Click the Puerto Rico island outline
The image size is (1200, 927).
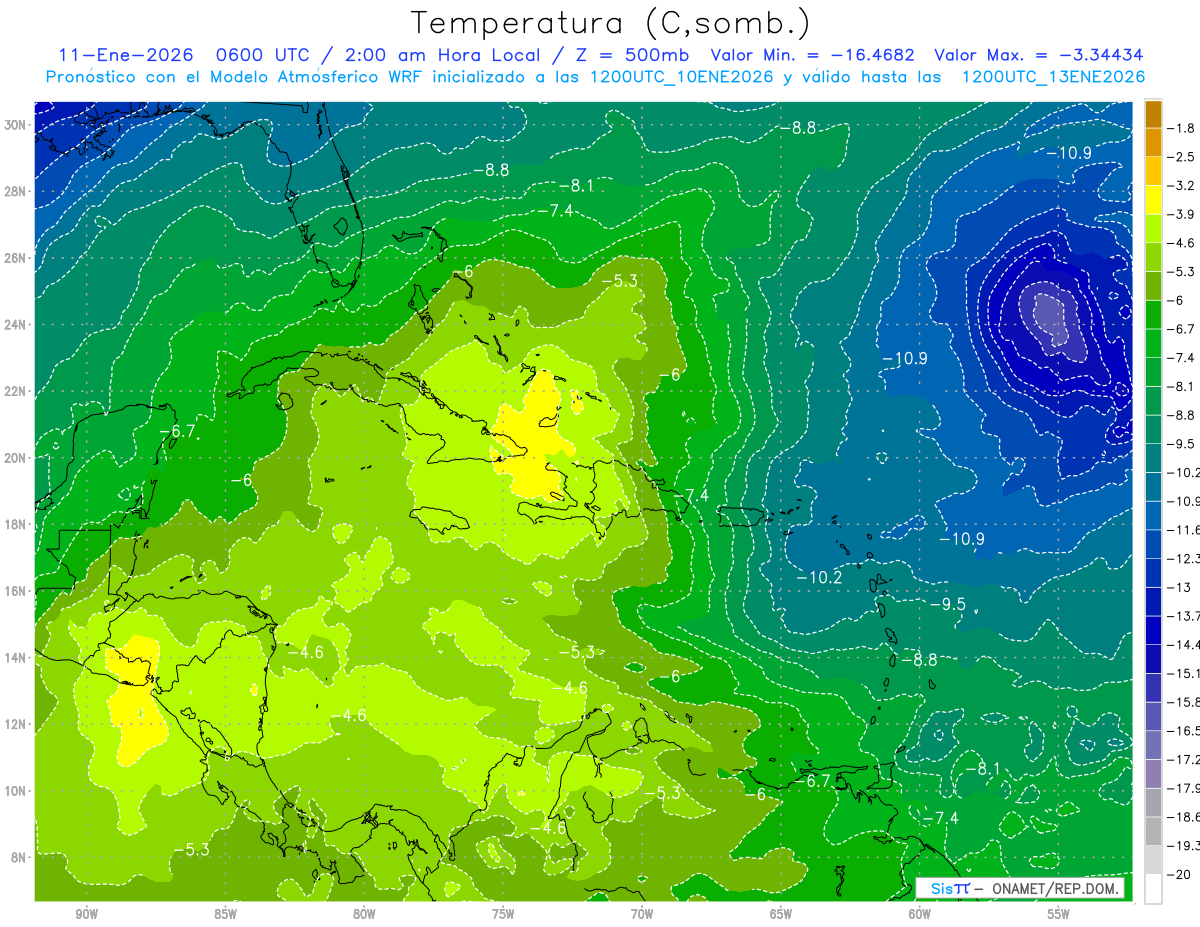[x=741, y=516]
